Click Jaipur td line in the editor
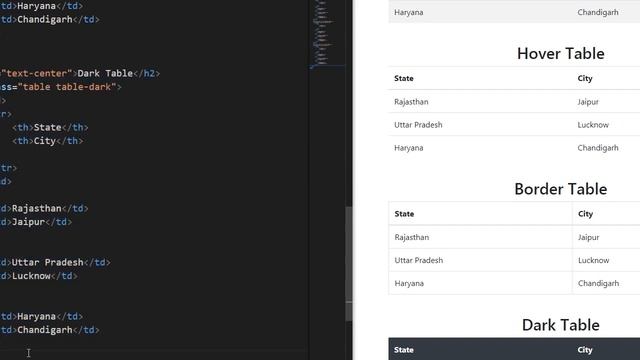The image size is (640, 360). [36, 222]
